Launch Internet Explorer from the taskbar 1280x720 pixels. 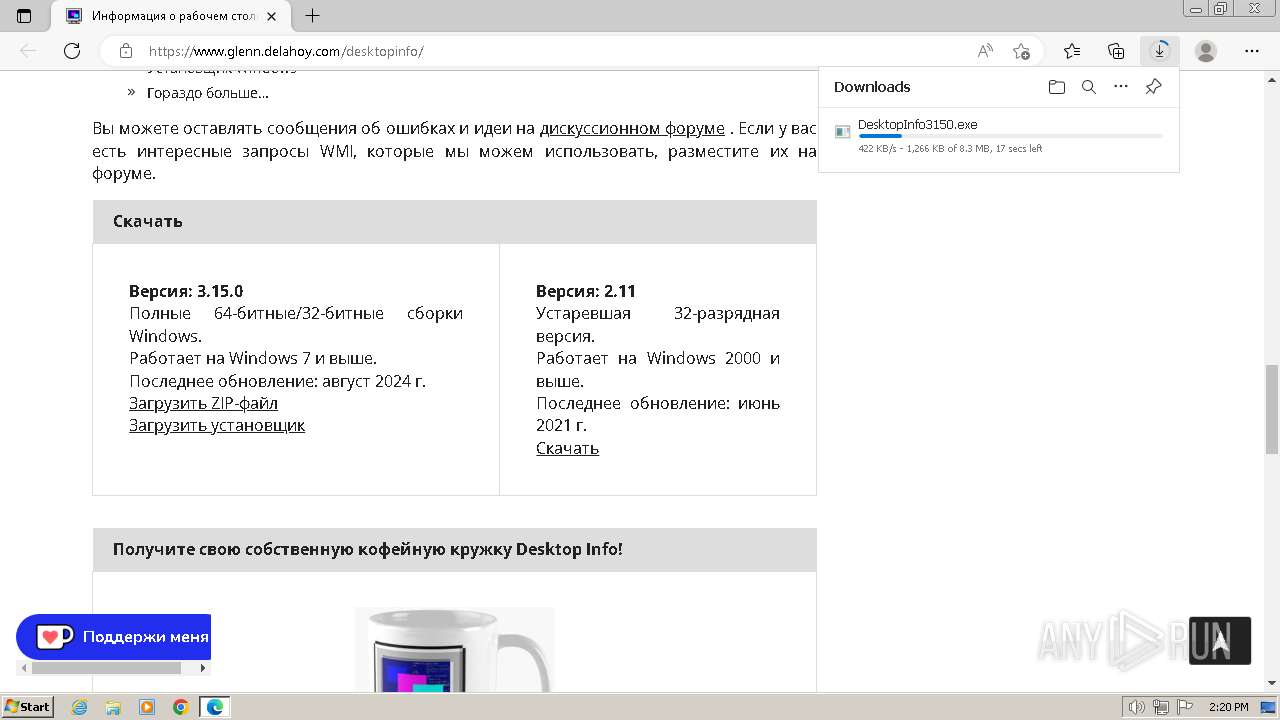(x=79, y=707)
